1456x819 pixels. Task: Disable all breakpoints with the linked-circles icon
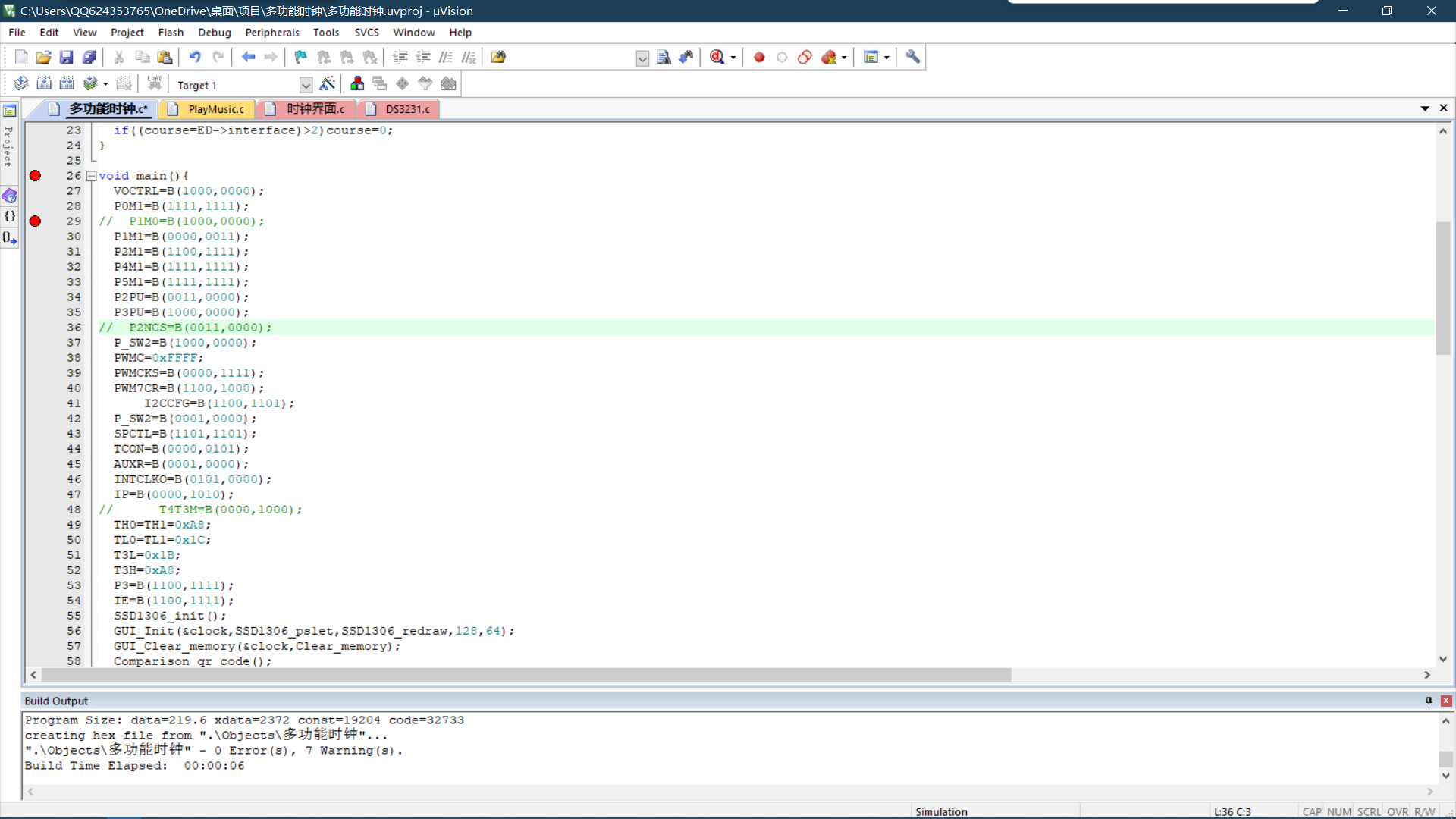pos(805,57)
